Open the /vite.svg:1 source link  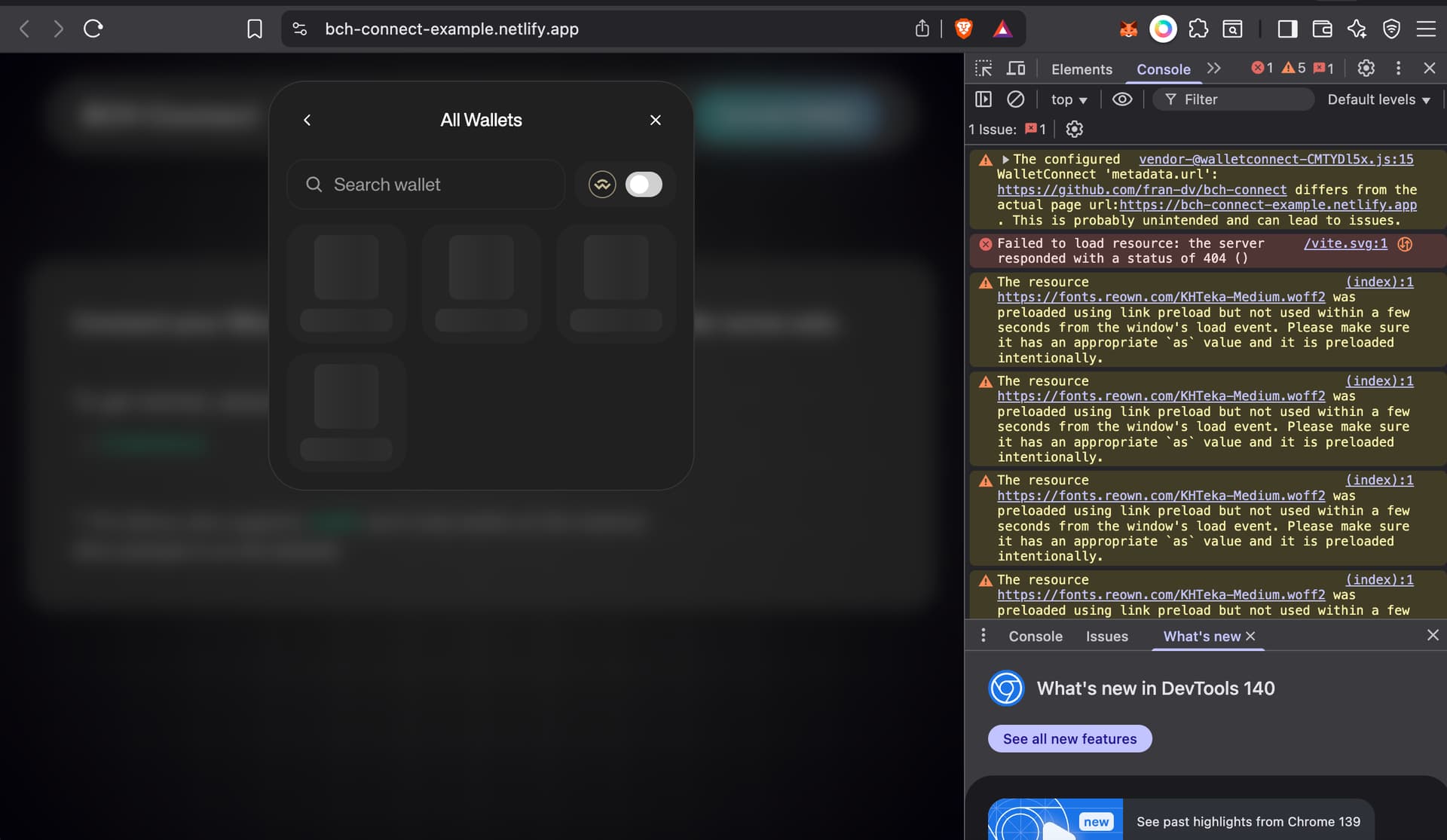[1345, 243]
